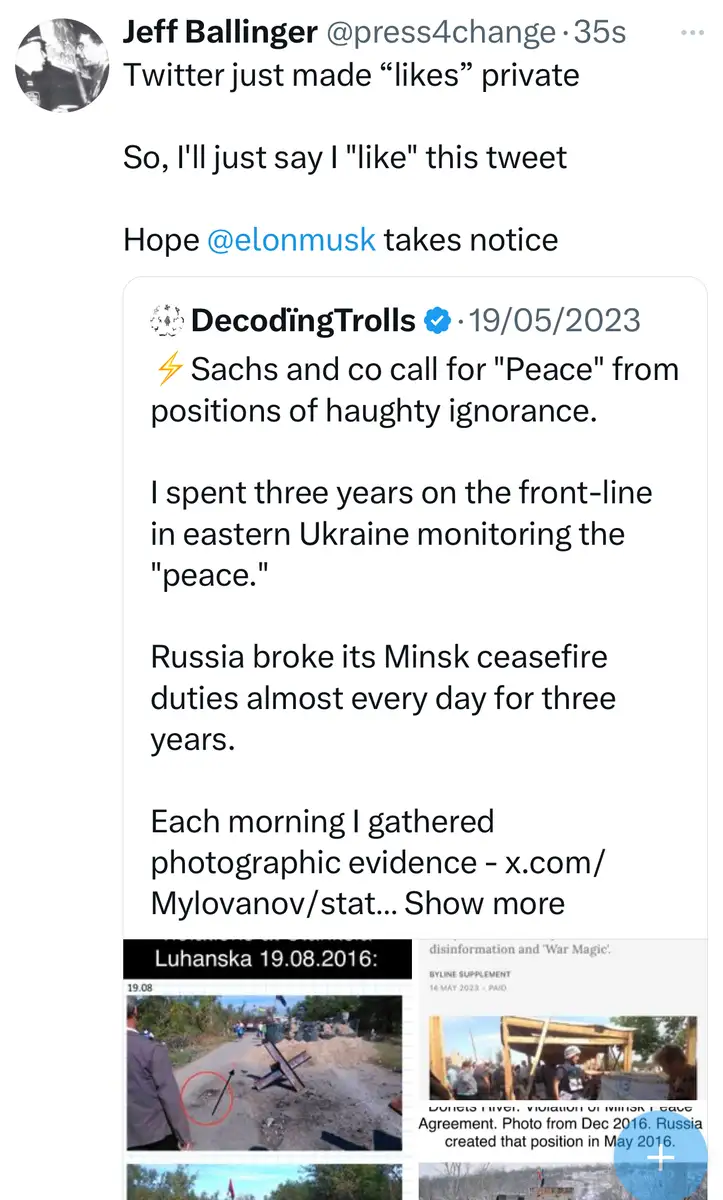Open partially visible bottom-right photo
This screenshot has height=1200, width=723.
tap(520, 1182)
